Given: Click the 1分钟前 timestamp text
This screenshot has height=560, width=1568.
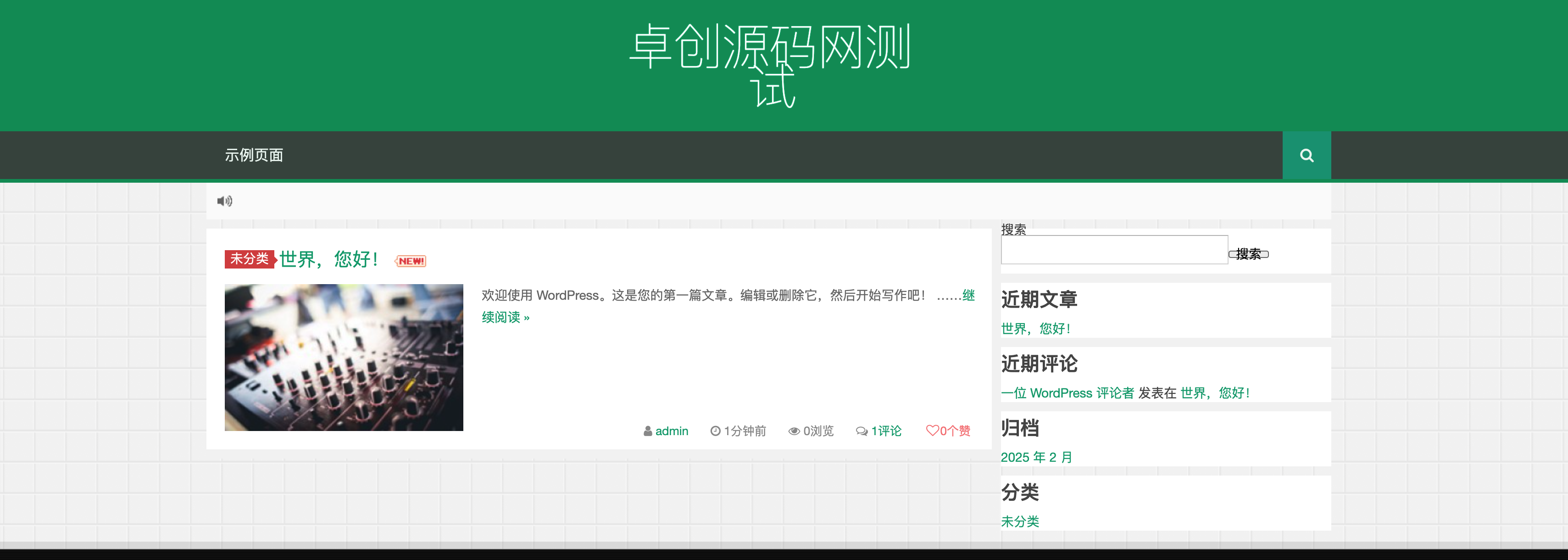Looking at the screenshot, I should point(745,431).
